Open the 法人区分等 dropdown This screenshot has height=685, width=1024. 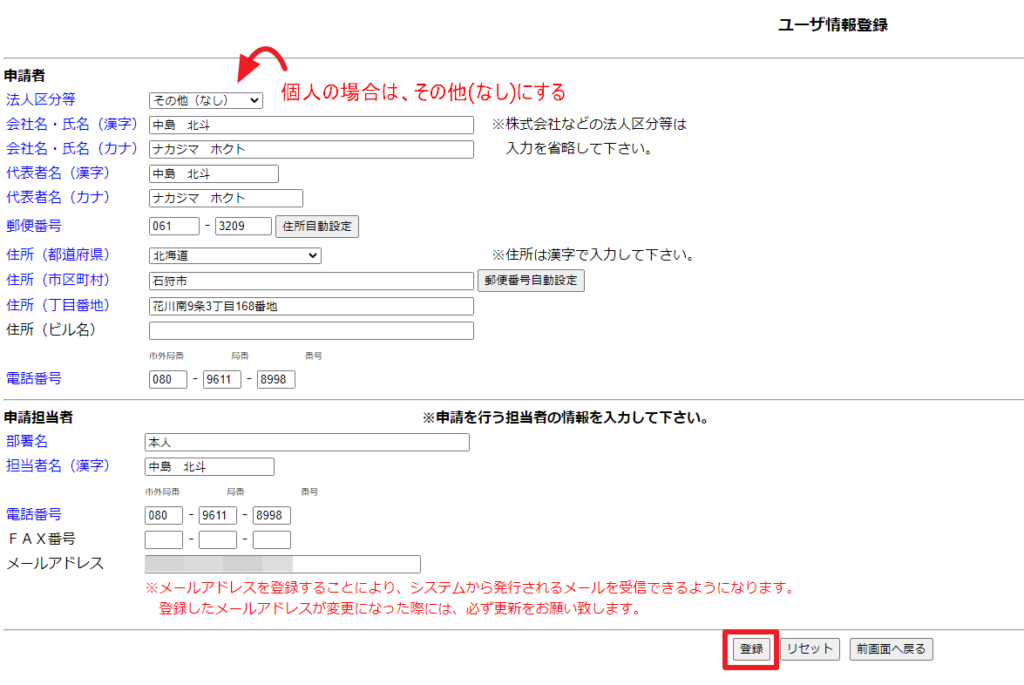tap(205, 100)
